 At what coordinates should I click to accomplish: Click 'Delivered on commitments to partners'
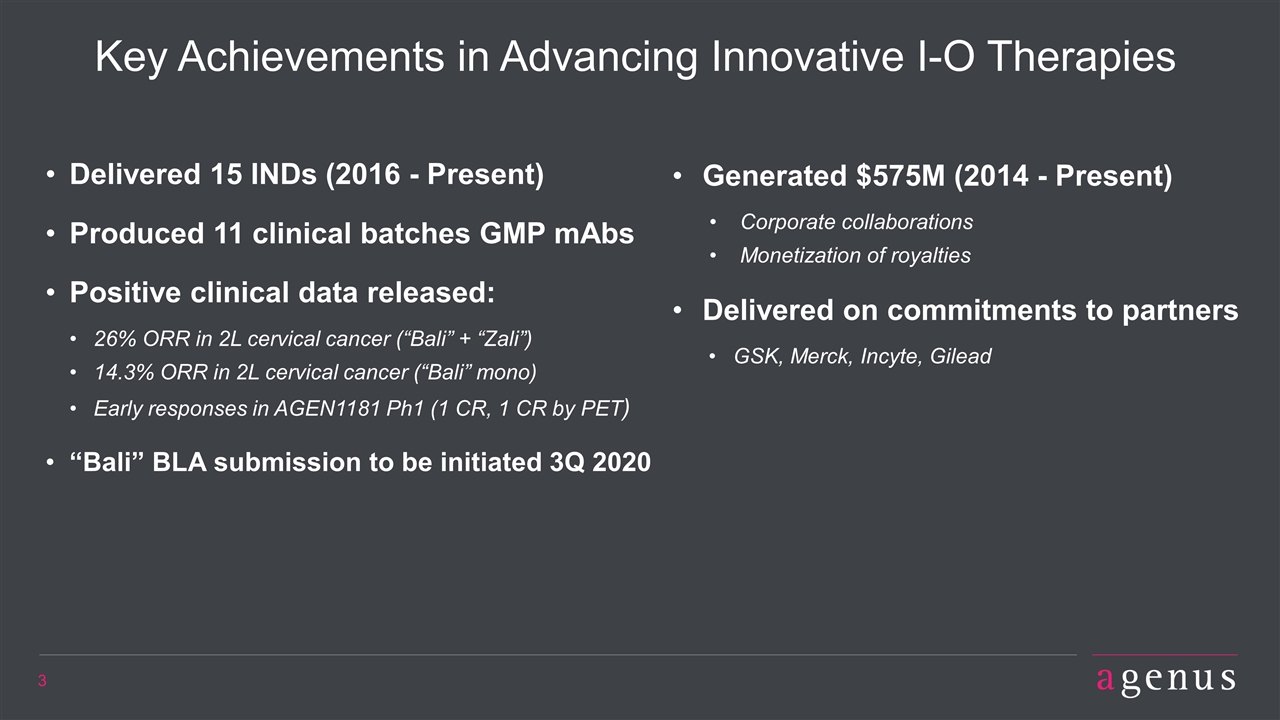pos(970,311)
